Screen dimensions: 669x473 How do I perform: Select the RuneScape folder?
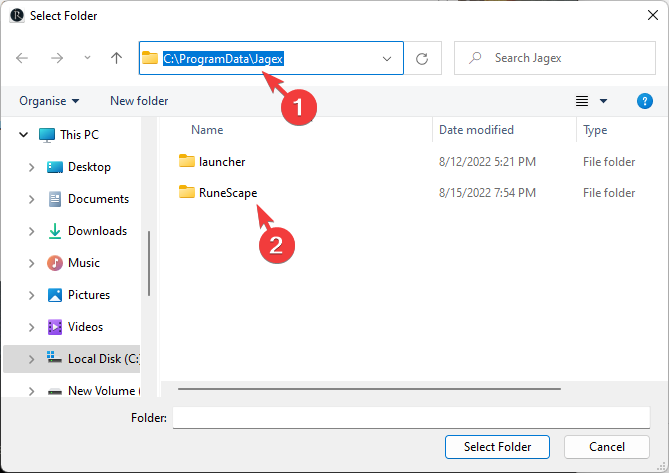[x=228, y=193]
